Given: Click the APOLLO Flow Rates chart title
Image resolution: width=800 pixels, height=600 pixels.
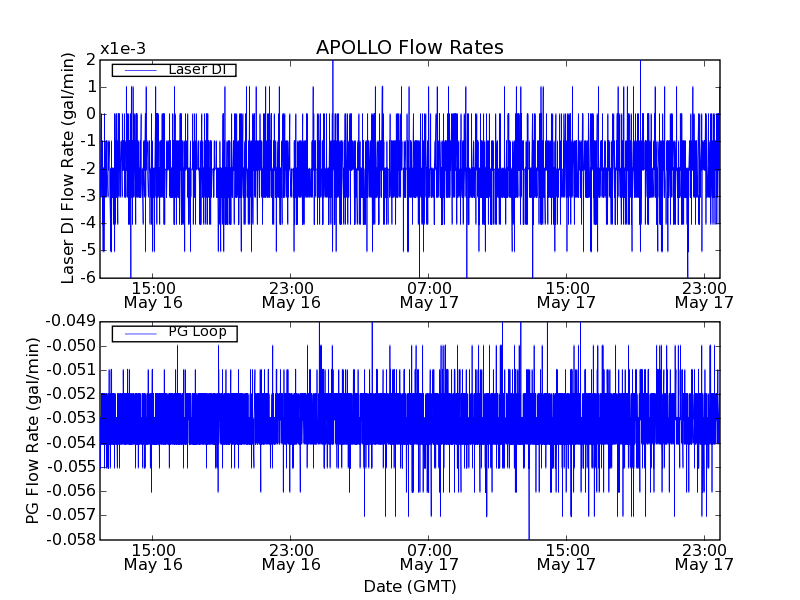Looking at the screenshot, I should [409, 48].
